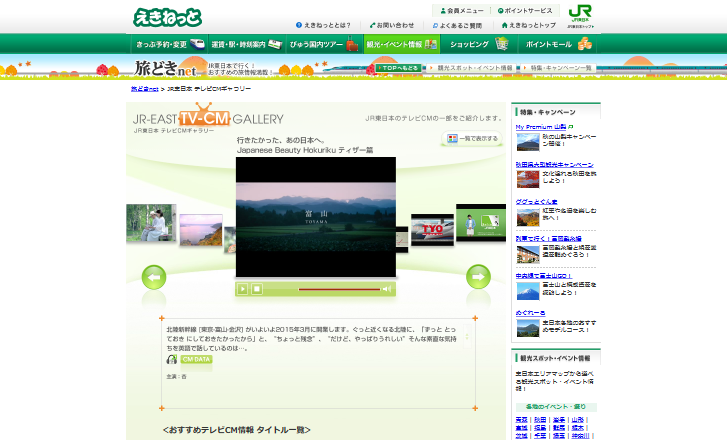Open My Premium 山梨 campaign link

point(541,127)
